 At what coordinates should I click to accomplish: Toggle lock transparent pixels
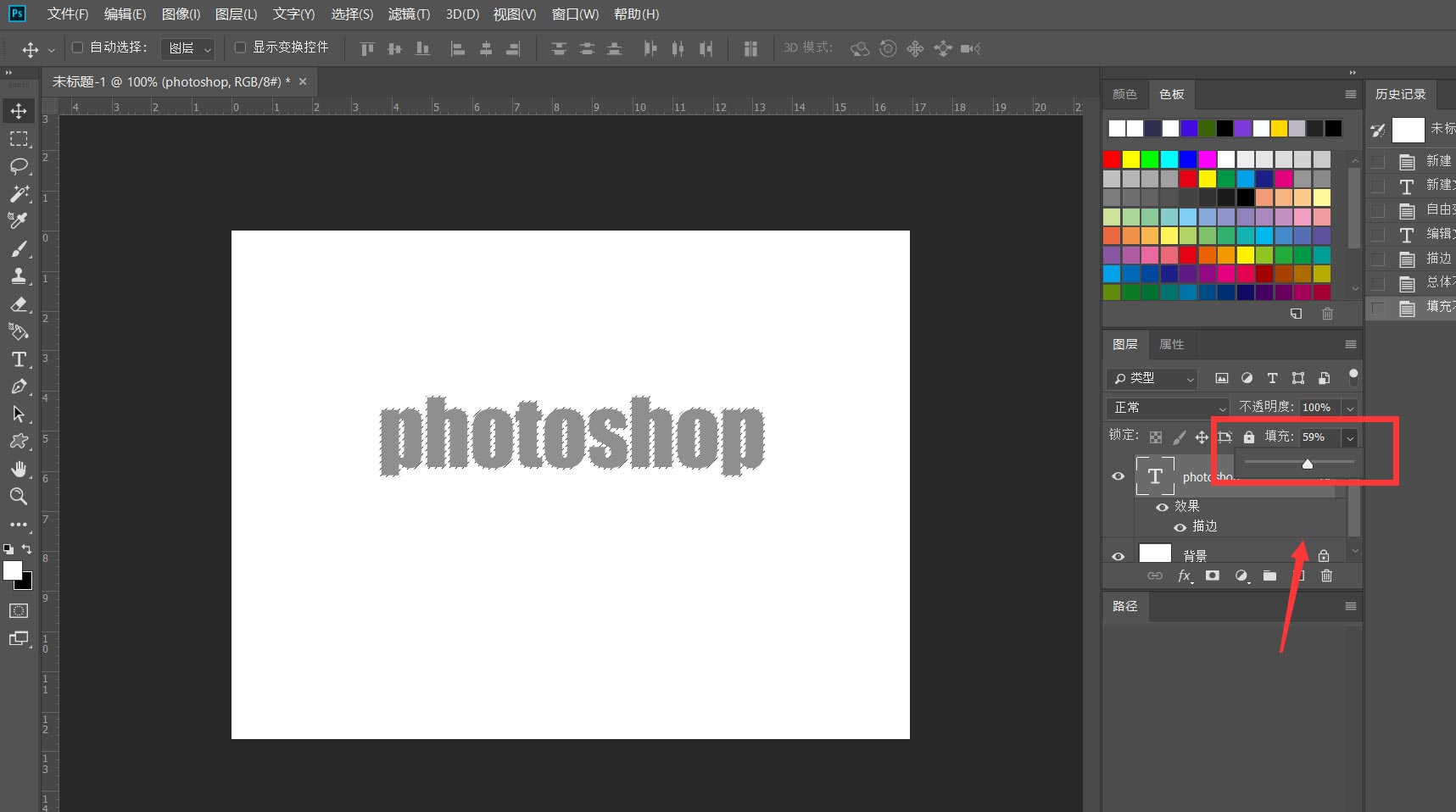point(1156,437)
